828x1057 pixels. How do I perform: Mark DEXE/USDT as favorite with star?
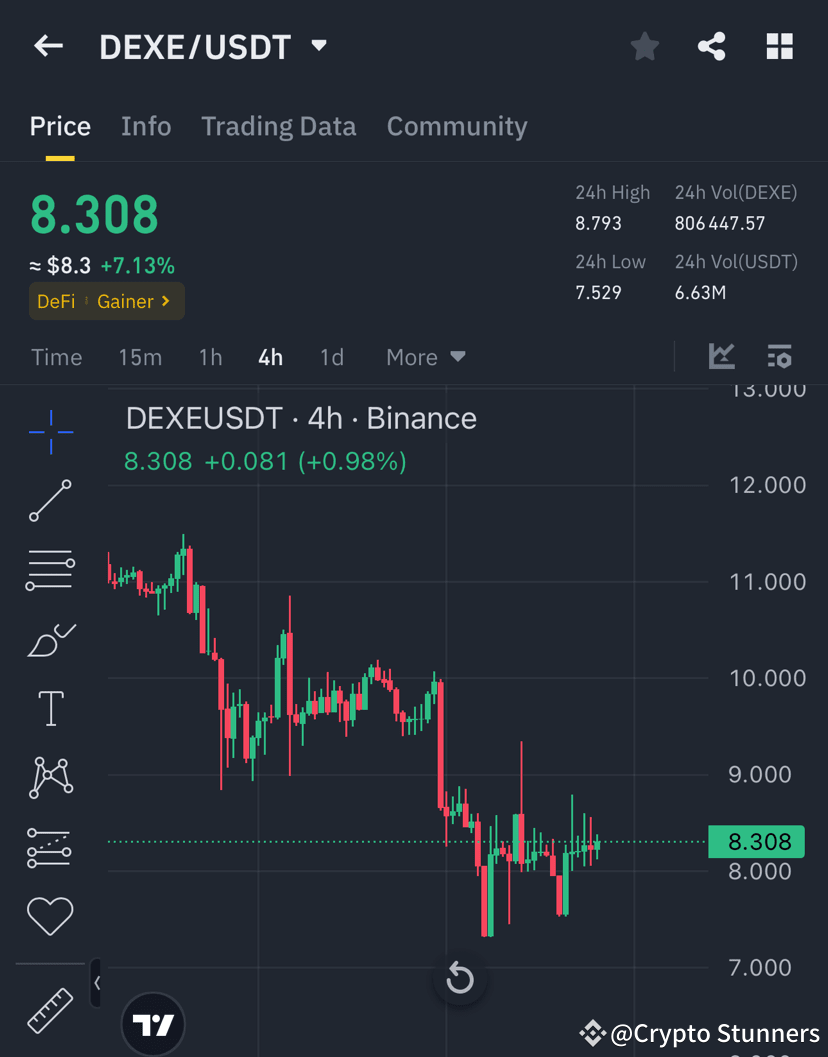644,45
